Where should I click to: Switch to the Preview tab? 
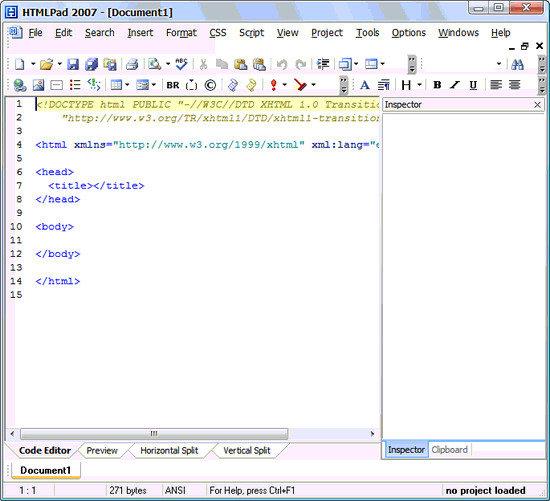102,450
